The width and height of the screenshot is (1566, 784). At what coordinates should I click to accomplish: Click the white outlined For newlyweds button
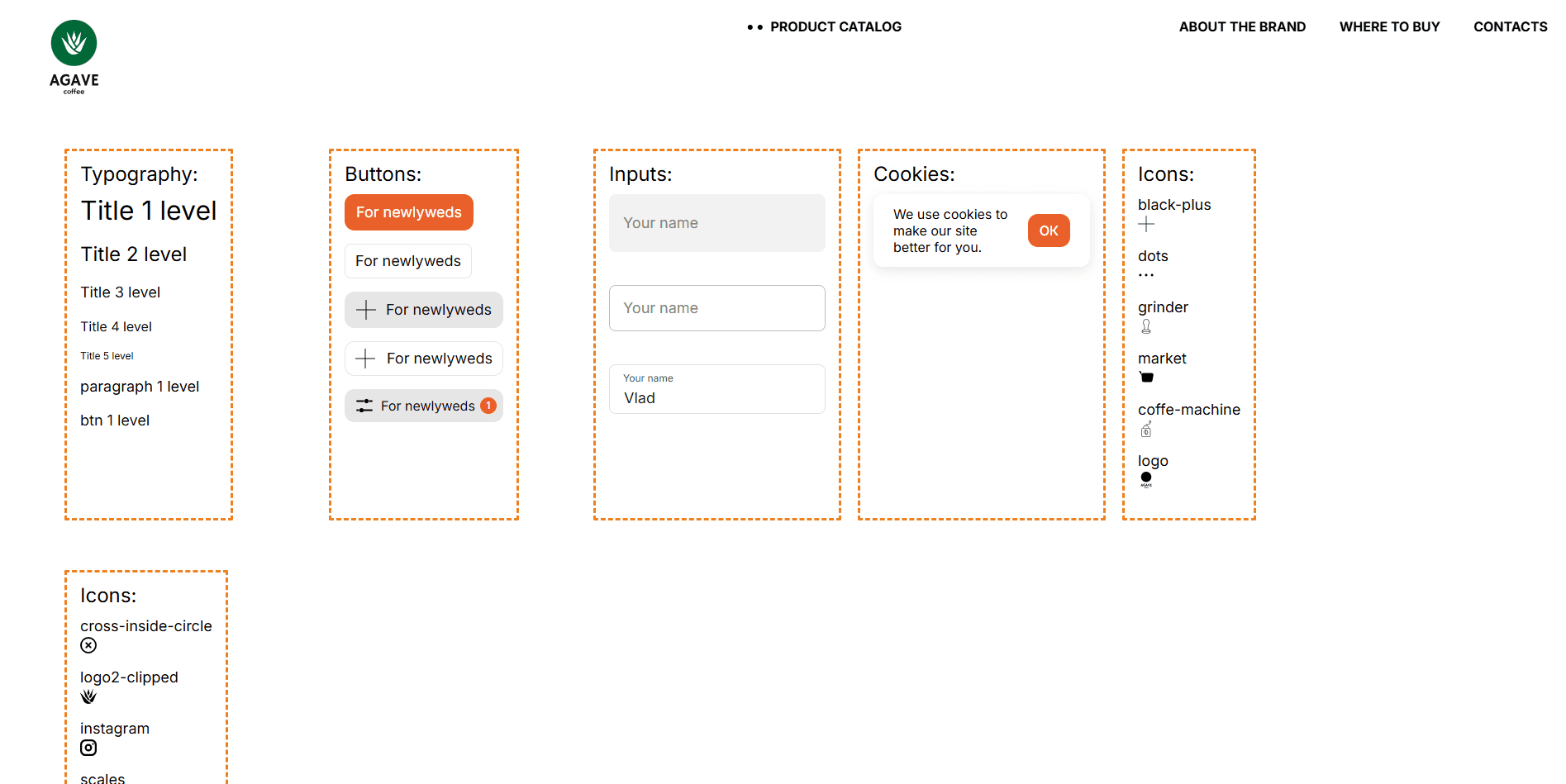click(x=408, y=261)
